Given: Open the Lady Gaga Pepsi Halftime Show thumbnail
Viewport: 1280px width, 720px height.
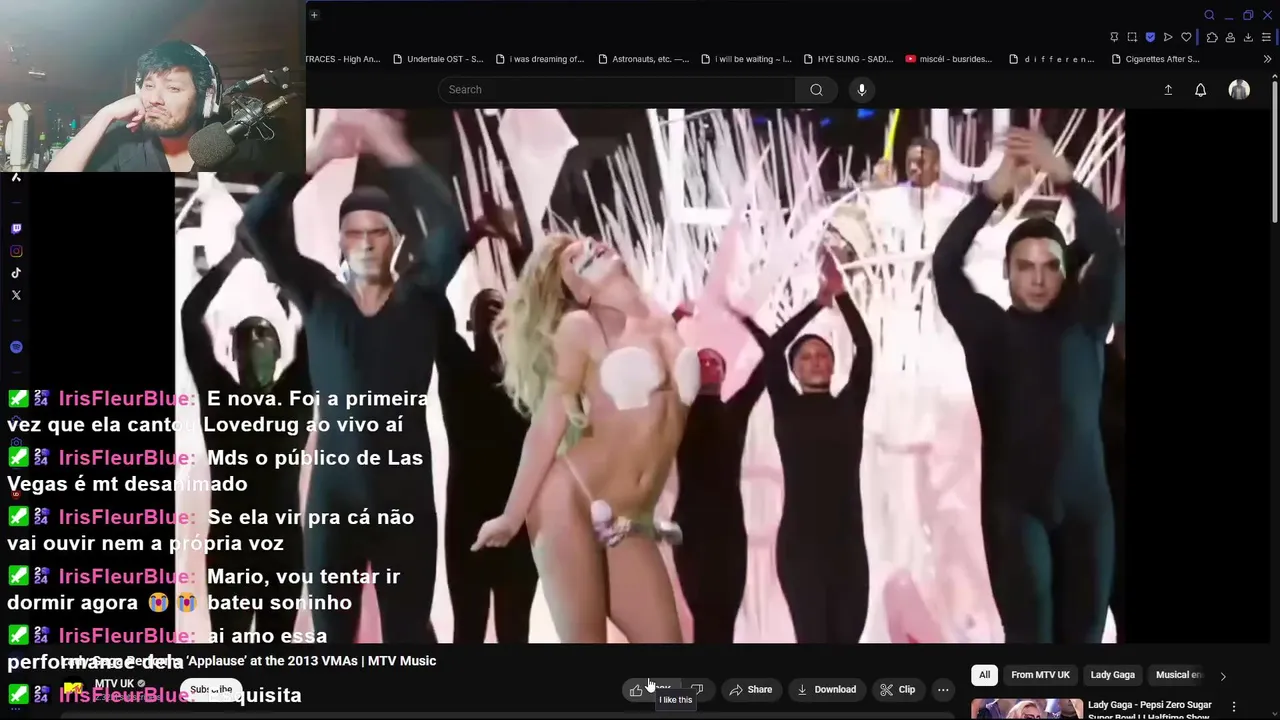Looking at the screenshot, I should tap(1027, 709).
